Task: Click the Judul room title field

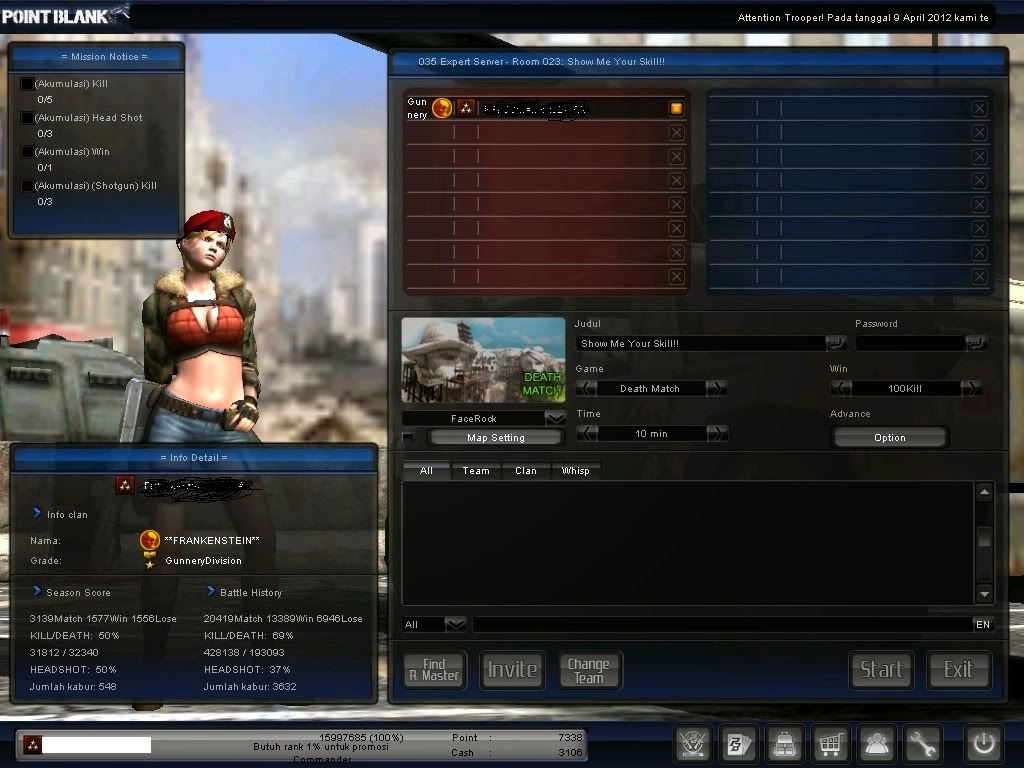Action: click(699, 344)
